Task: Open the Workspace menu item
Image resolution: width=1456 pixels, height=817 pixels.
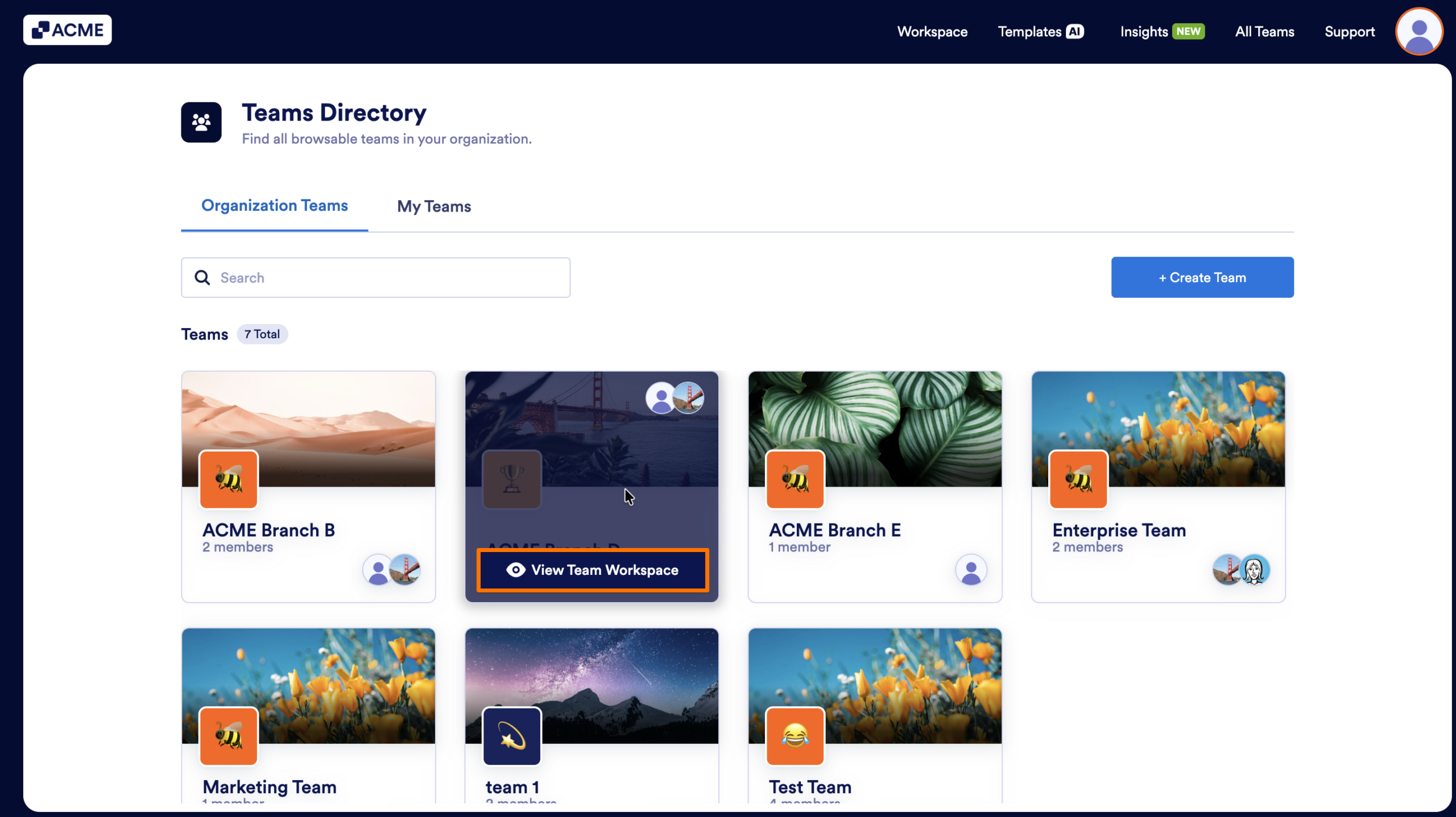Action: [x=932, y=32]
